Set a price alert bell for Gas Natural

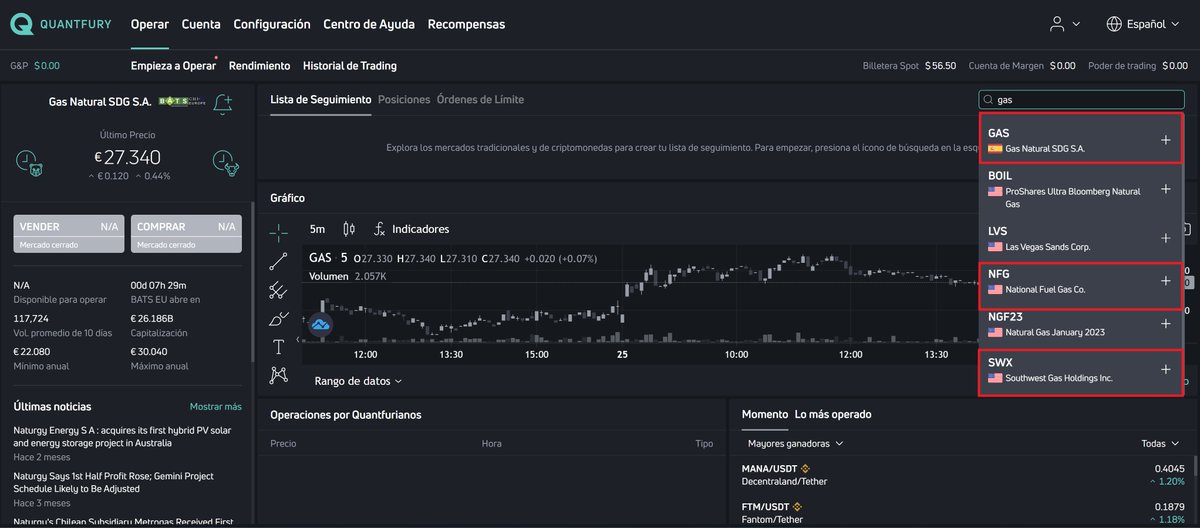pyautogui.click(x=224, y=103)
